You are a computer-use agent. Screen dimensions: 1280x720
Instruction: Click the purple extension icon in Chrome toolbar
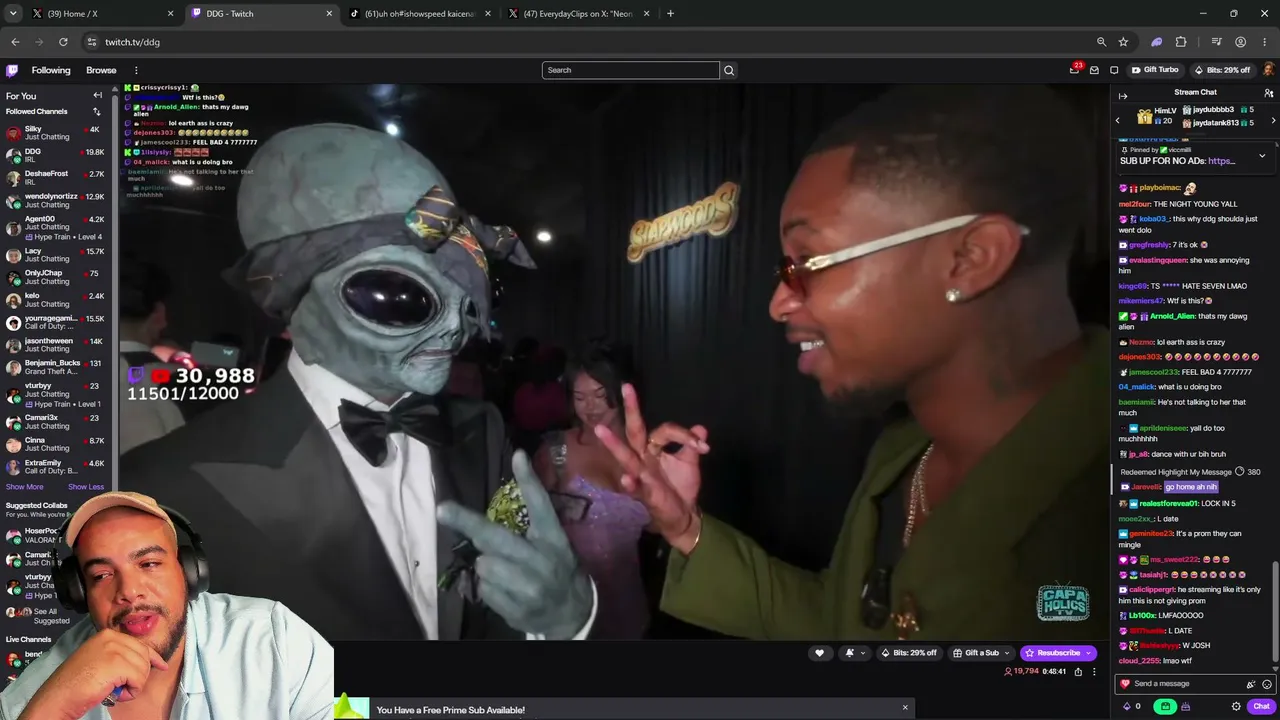click(1157, 42)
